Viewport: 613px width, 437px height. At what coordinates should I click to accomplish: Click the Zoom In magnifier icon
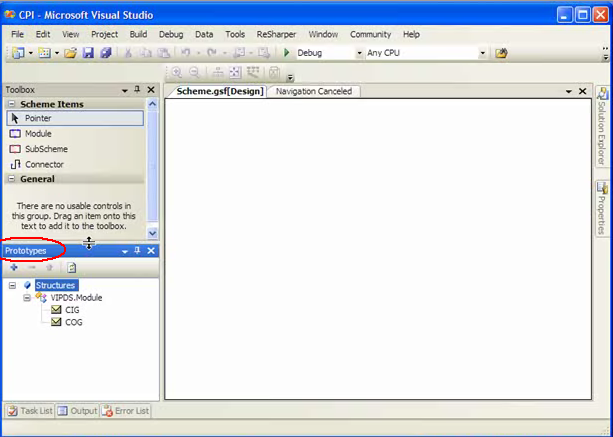(176, 72)
